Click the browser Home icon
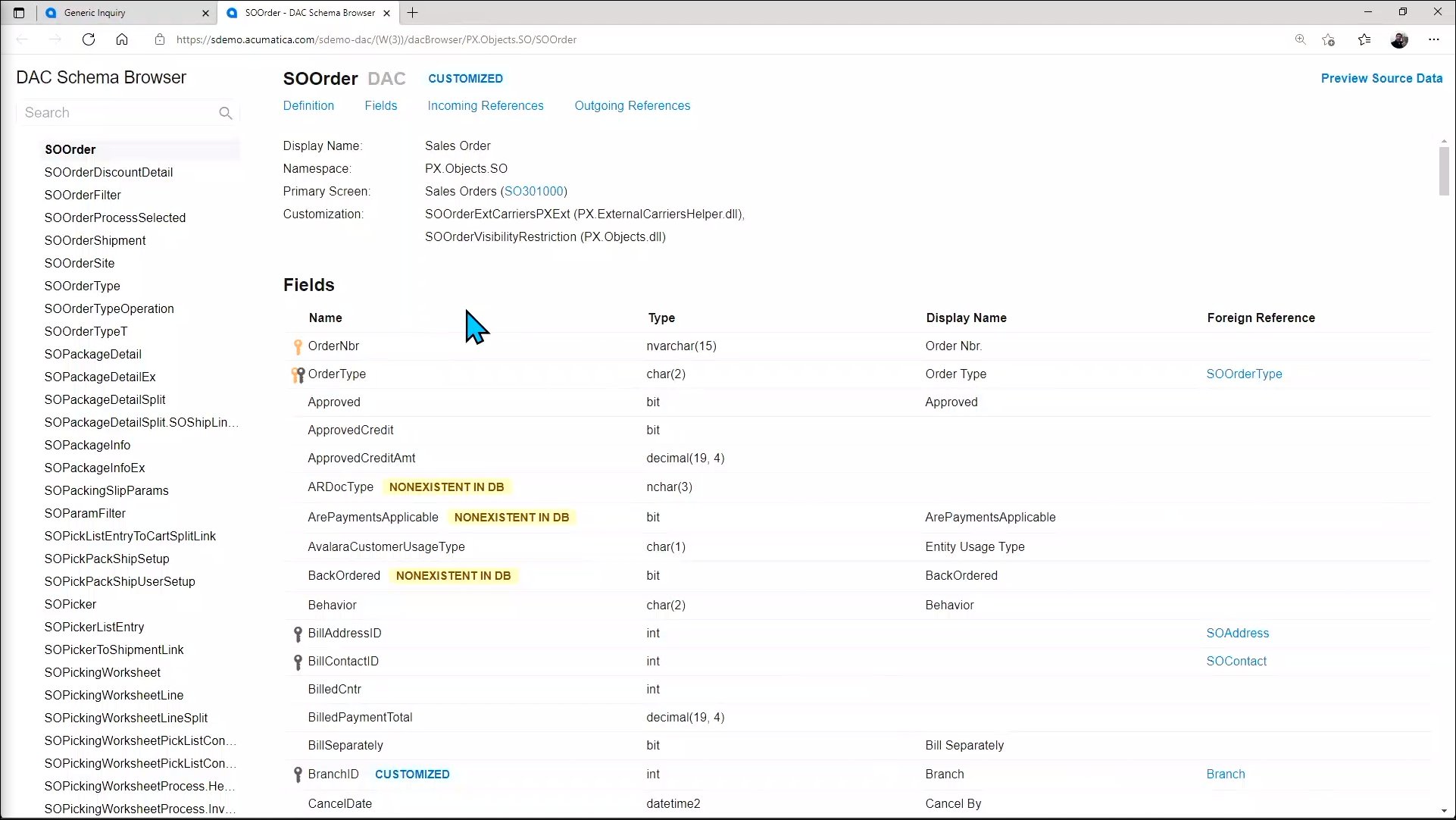 pyautogui.click(x=122, y=39)
